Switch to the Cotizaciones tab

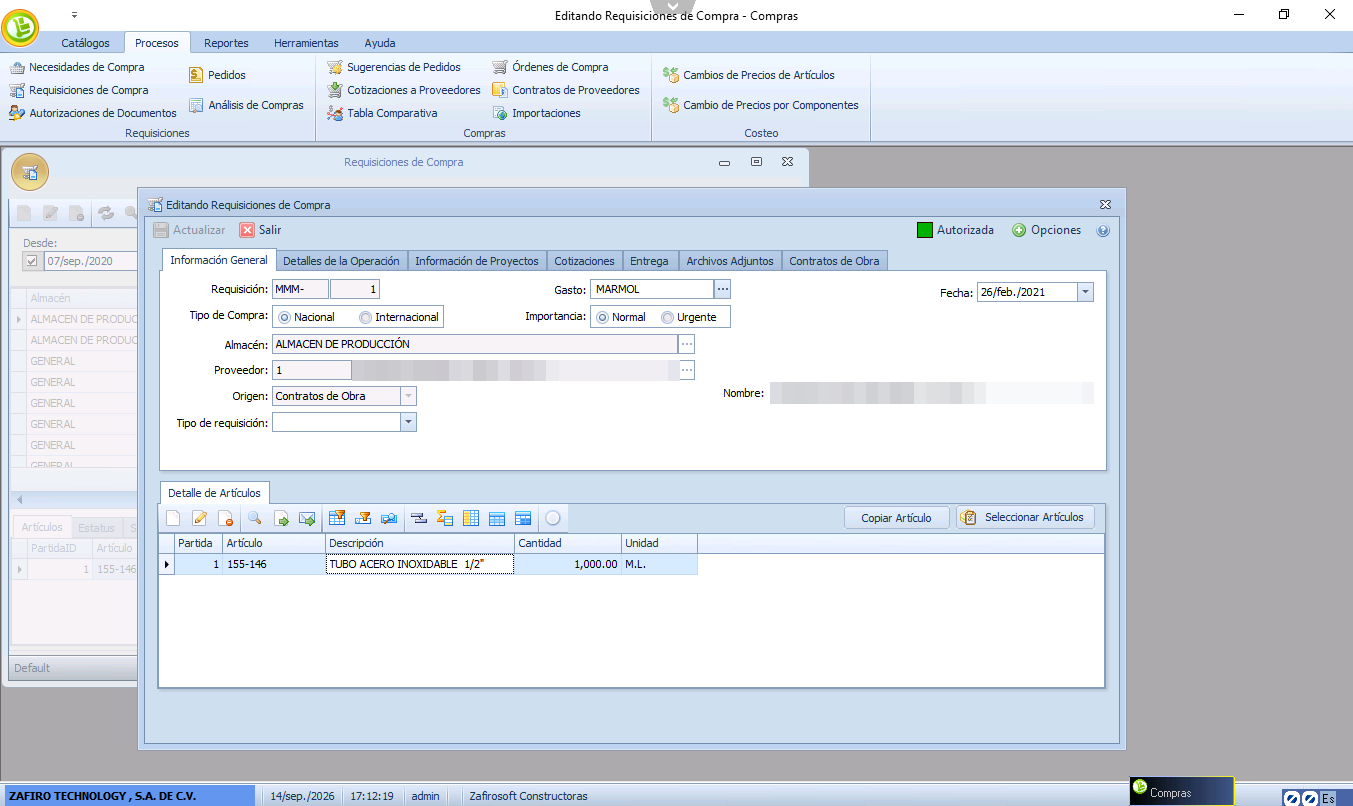click(584, 261)
